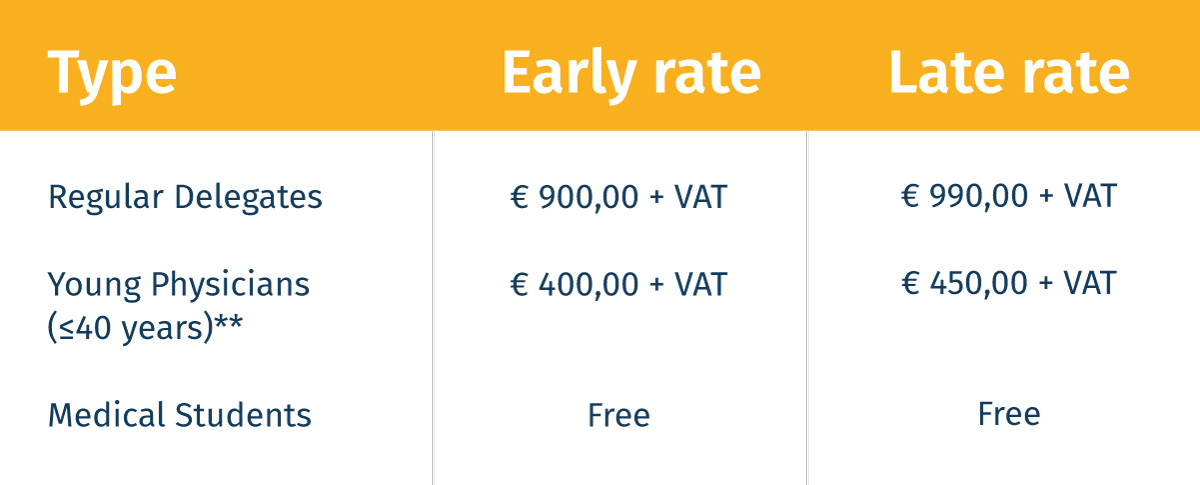Select the Early rate column header
Image resolution: width=1200 pixels, height=485 pixels.
pos(630,74)
